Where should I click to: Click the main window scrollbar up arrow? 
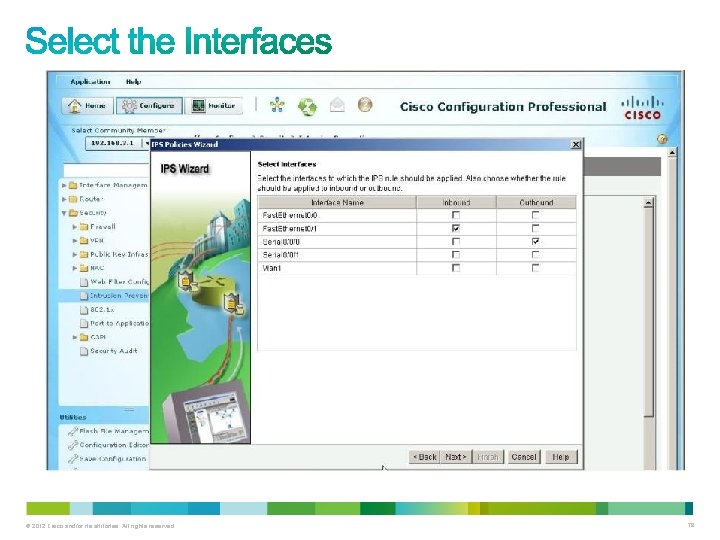click(x=672, y=152)
